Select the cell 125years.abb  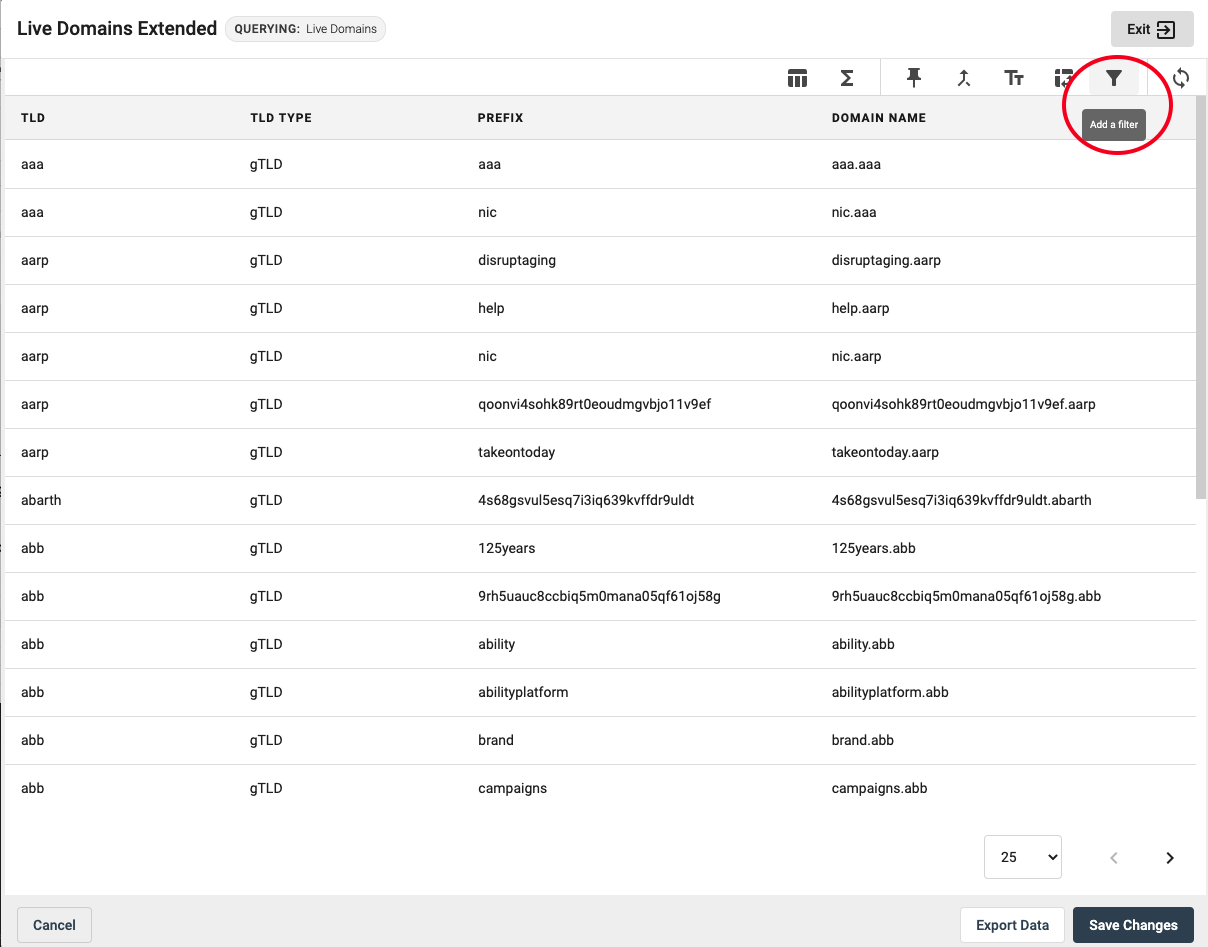click(x=874, y=548)
